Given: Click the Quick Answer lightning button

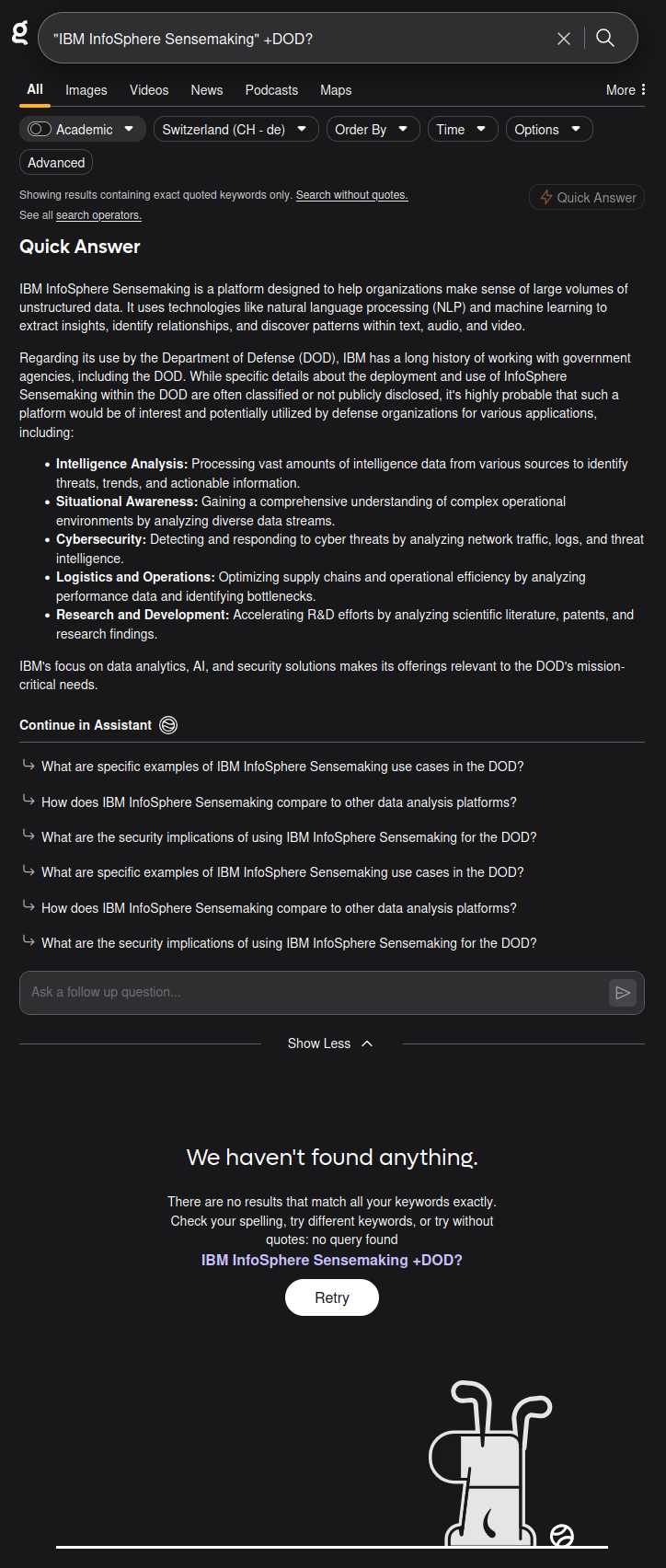Looking at the screenshot, I should (587, 197).
